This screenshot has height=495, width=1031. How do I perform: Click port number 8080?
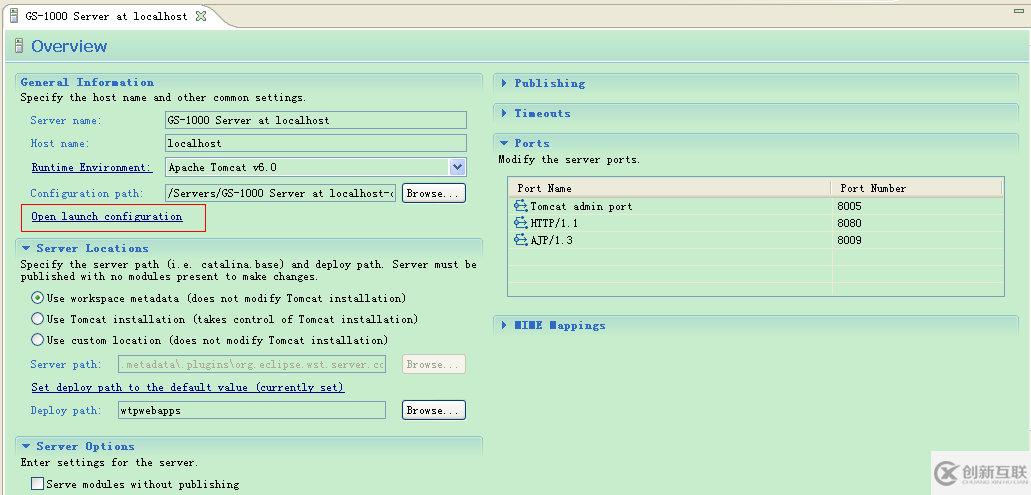coord(850,223)
